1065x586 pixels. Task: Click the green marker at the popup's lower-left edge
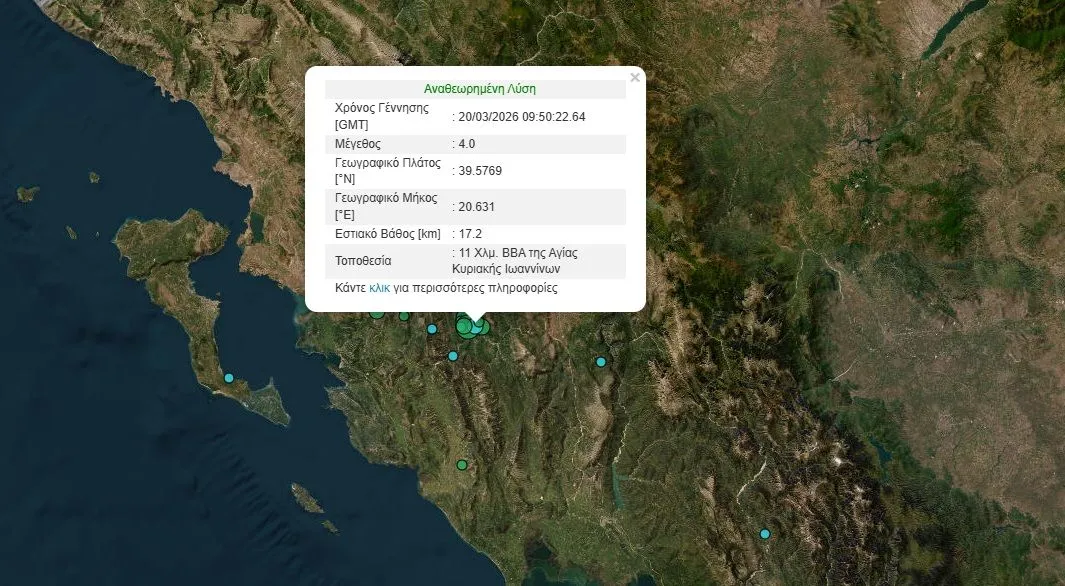(377, 312)
